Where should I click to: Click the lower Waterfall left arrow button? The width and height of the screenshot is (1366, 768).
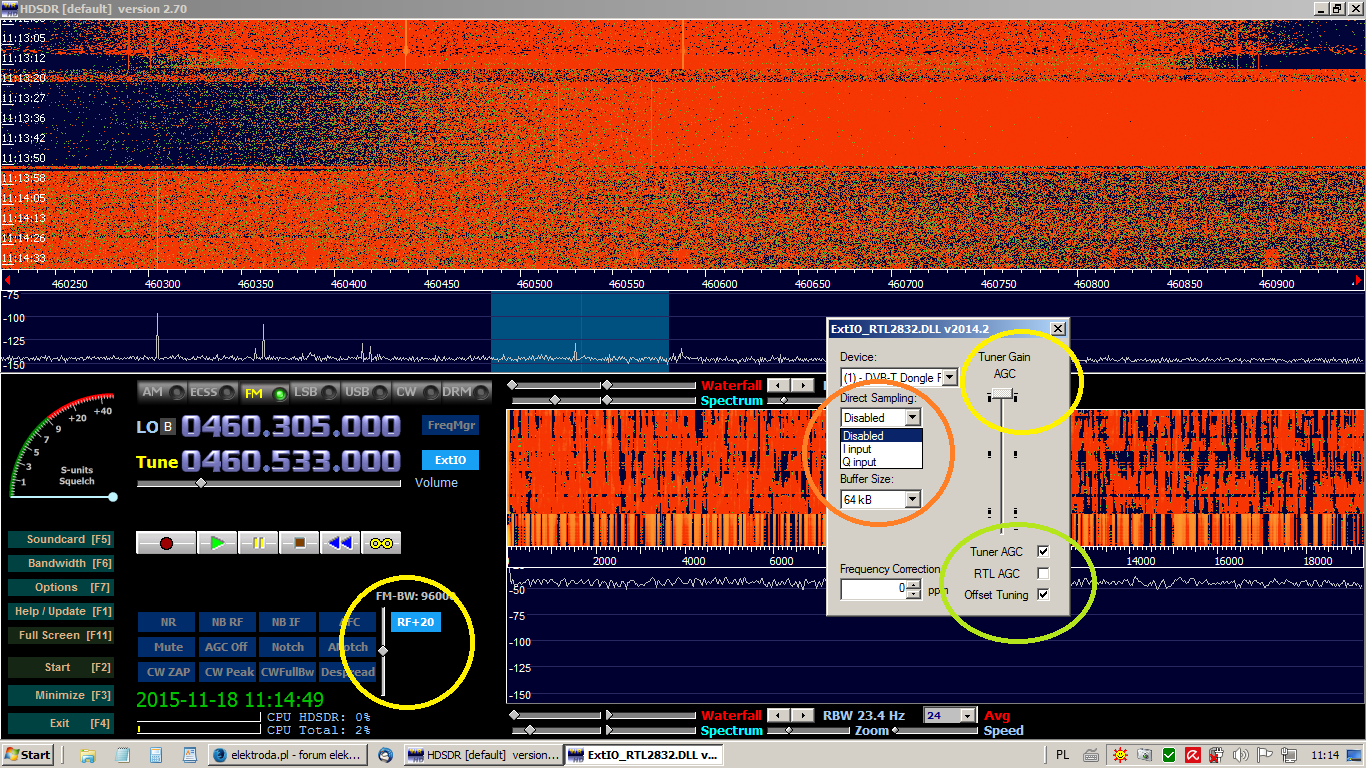(x=779, y=715)
